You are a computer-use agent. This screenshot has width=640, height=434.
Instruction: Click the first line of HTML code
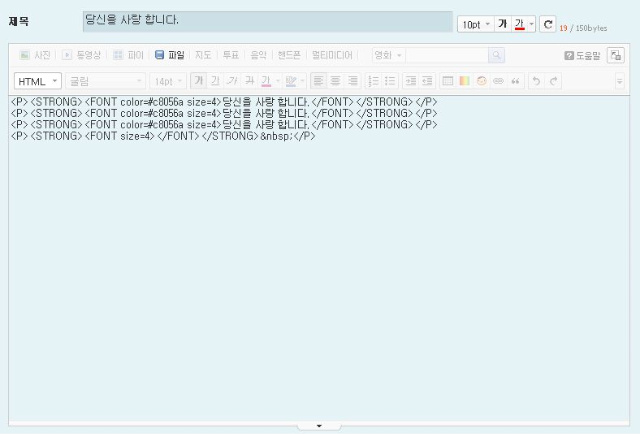point(224,102)
